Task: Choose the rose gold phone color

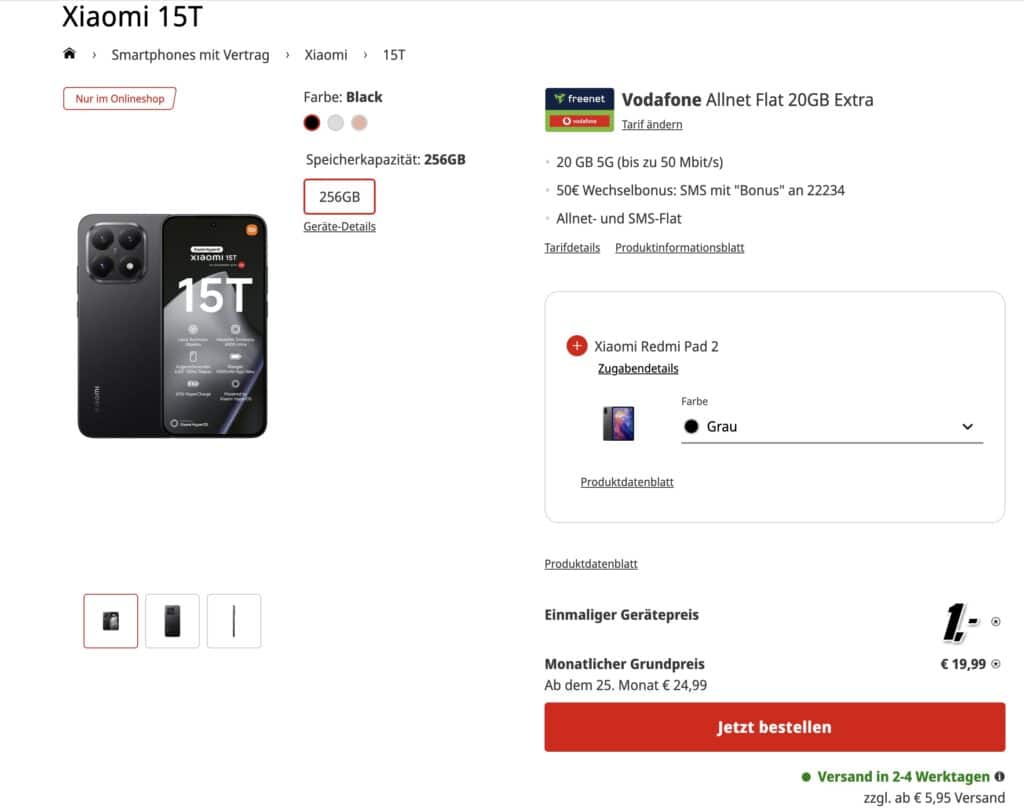Action: (359, 123)
